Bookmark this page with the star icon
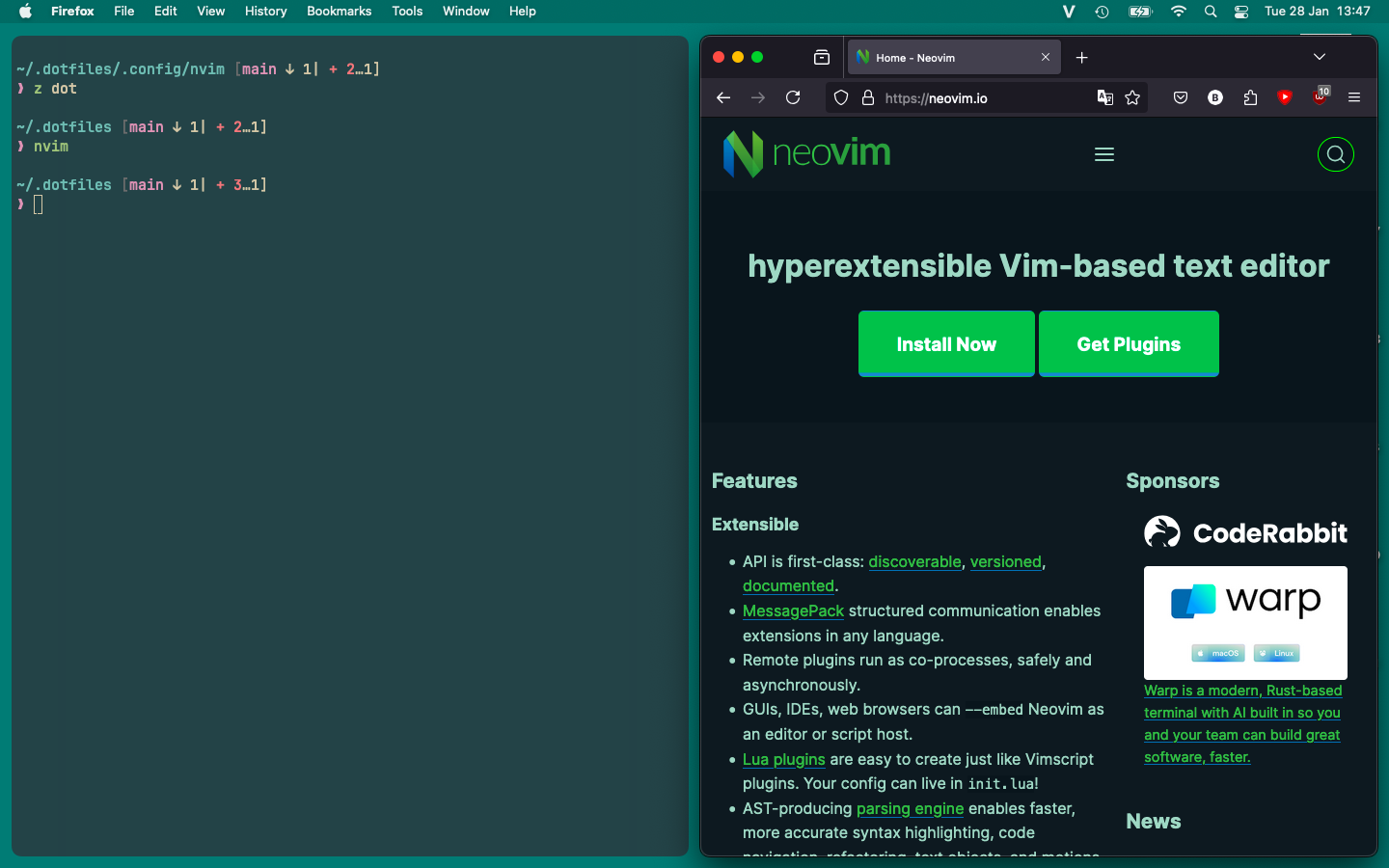Image resolution: width=1389 pixels, height=868 pixels. point(1132,97)
